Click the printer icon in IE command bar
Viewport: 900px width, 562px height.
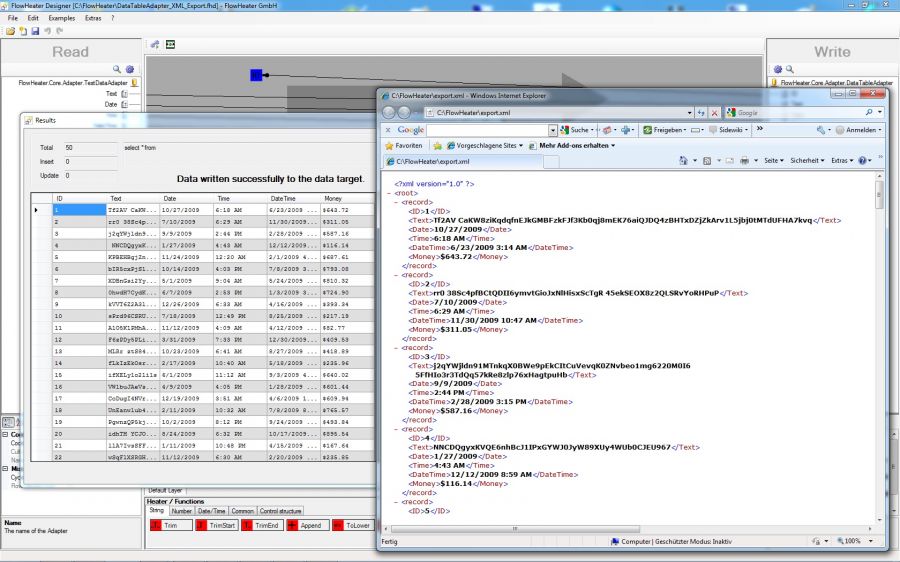pyautogui.click(x=744, y=161)
